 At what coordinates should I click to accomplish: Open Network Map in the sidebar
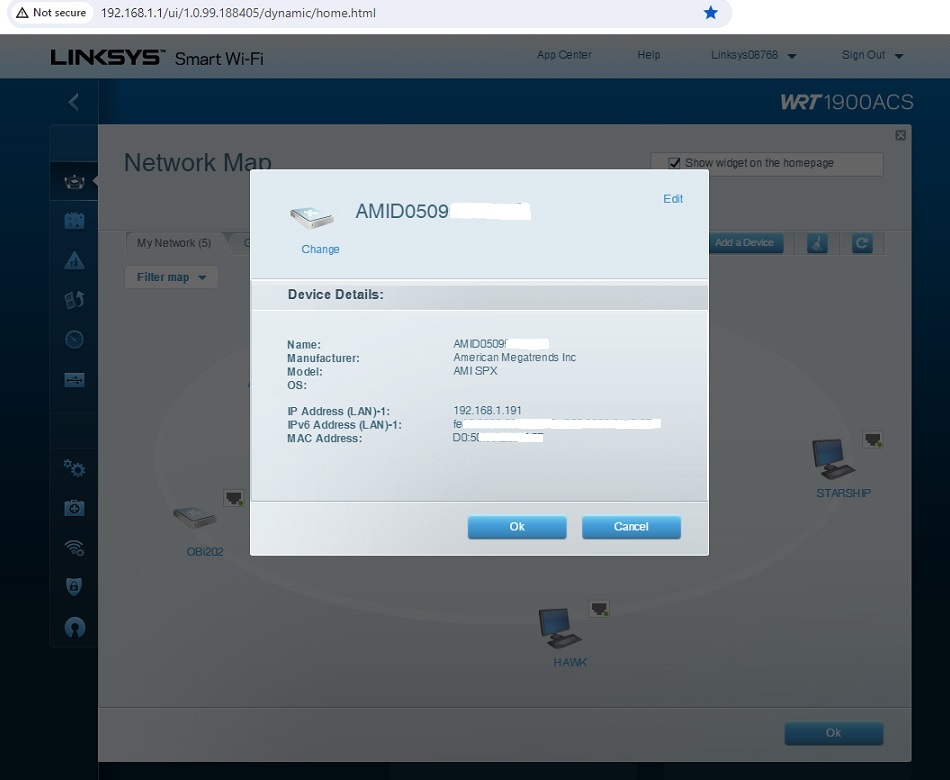(x=74, y=181)
